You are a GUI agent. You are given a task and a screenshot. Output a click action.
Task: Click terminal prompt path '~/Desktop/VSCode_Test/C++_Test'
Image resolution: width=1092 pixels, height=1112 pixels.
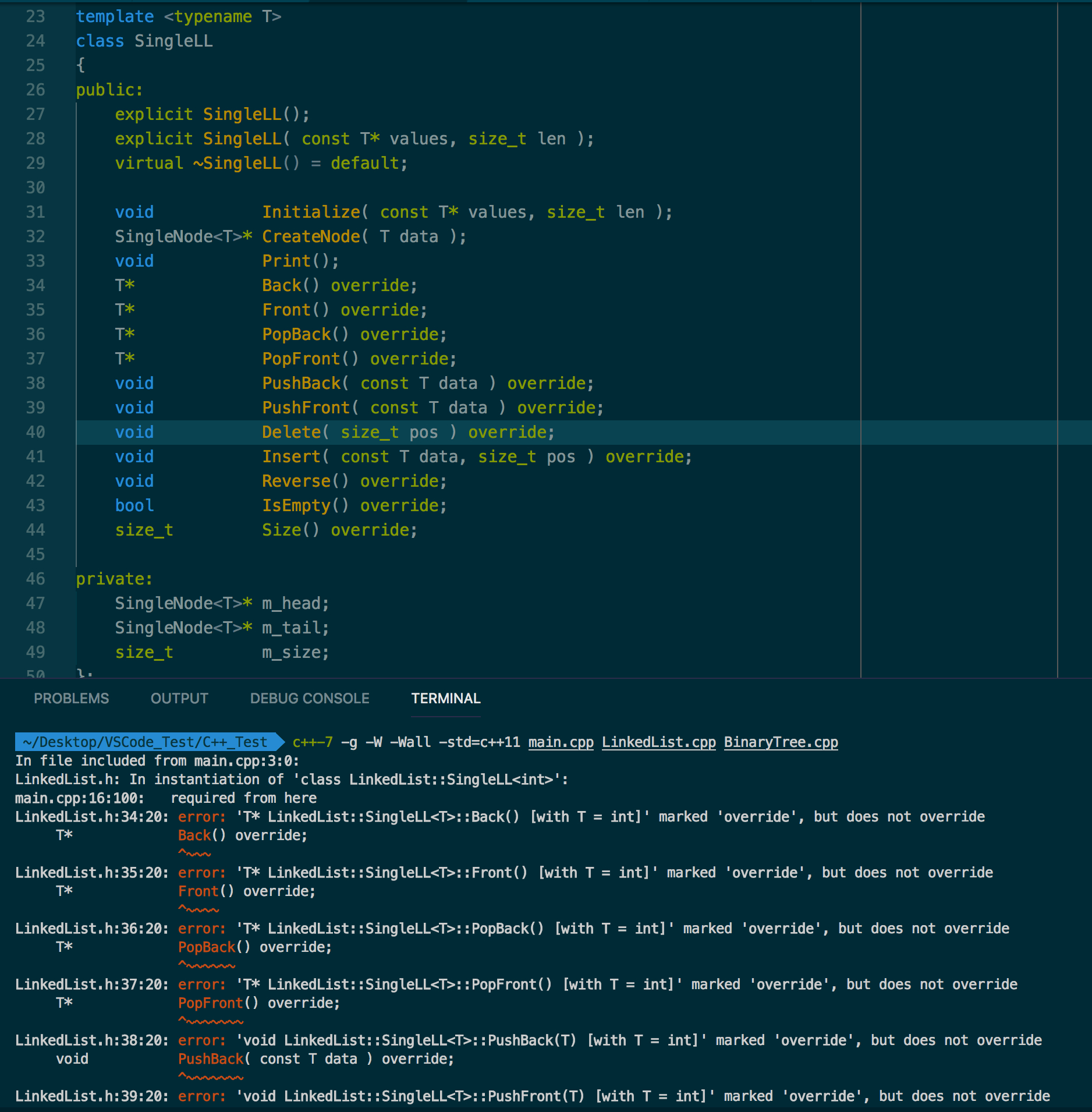pyautogui.click(x=145, y=742)
